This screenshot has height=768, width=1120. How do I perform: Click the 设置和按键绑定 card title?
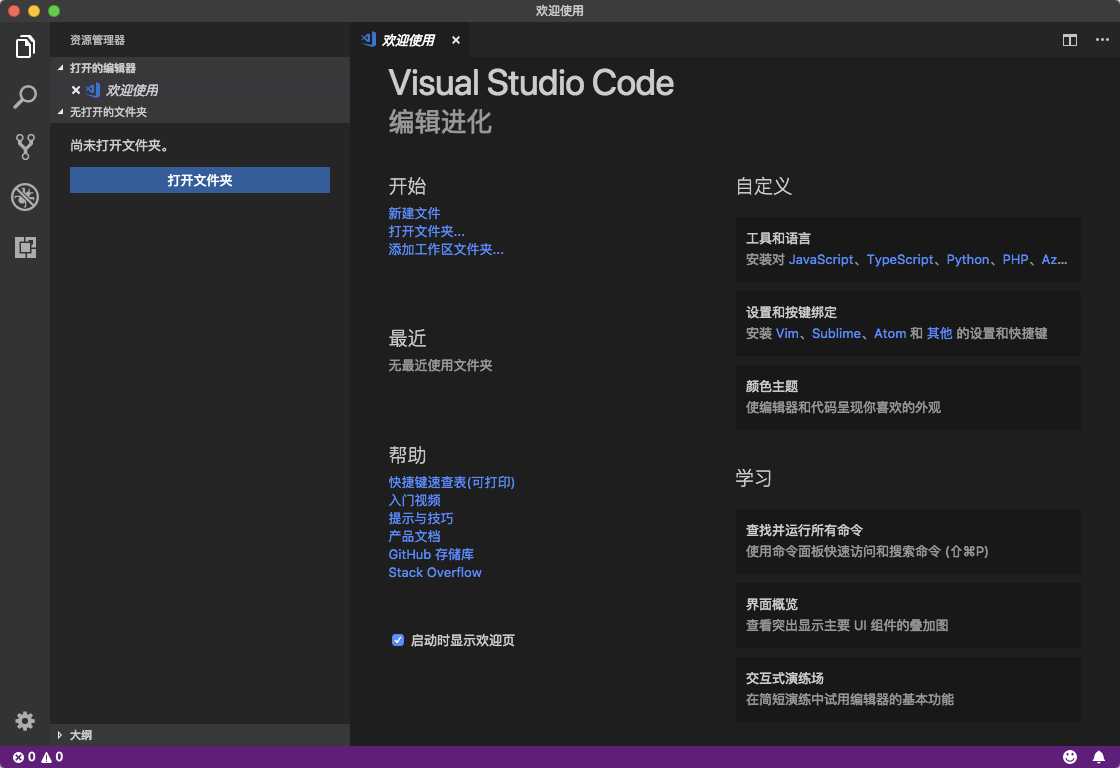pos(791,312)
